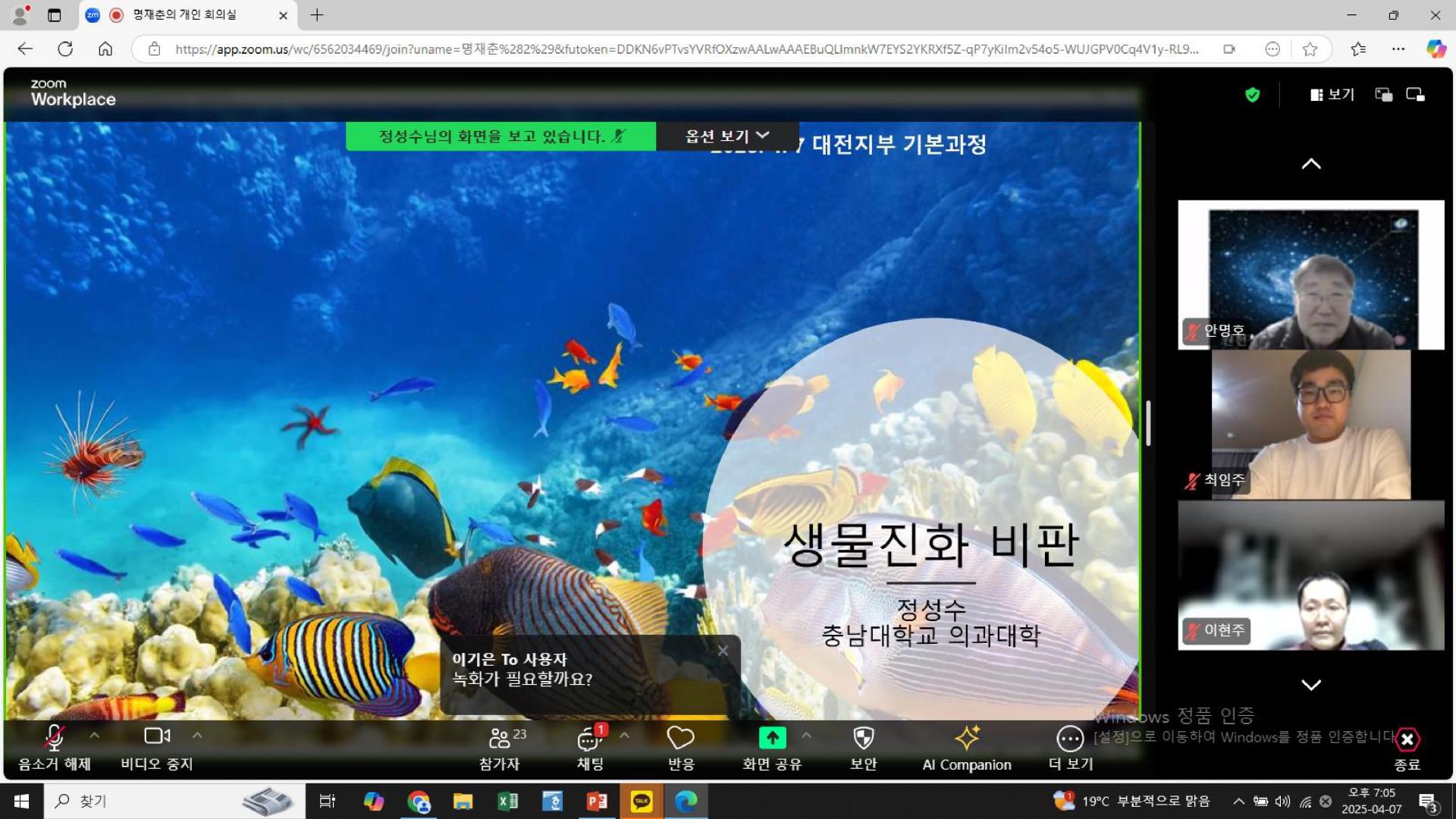Open Excel from taskbar
The height and width of the screenshot is (819, 1456).
point(507,801)
